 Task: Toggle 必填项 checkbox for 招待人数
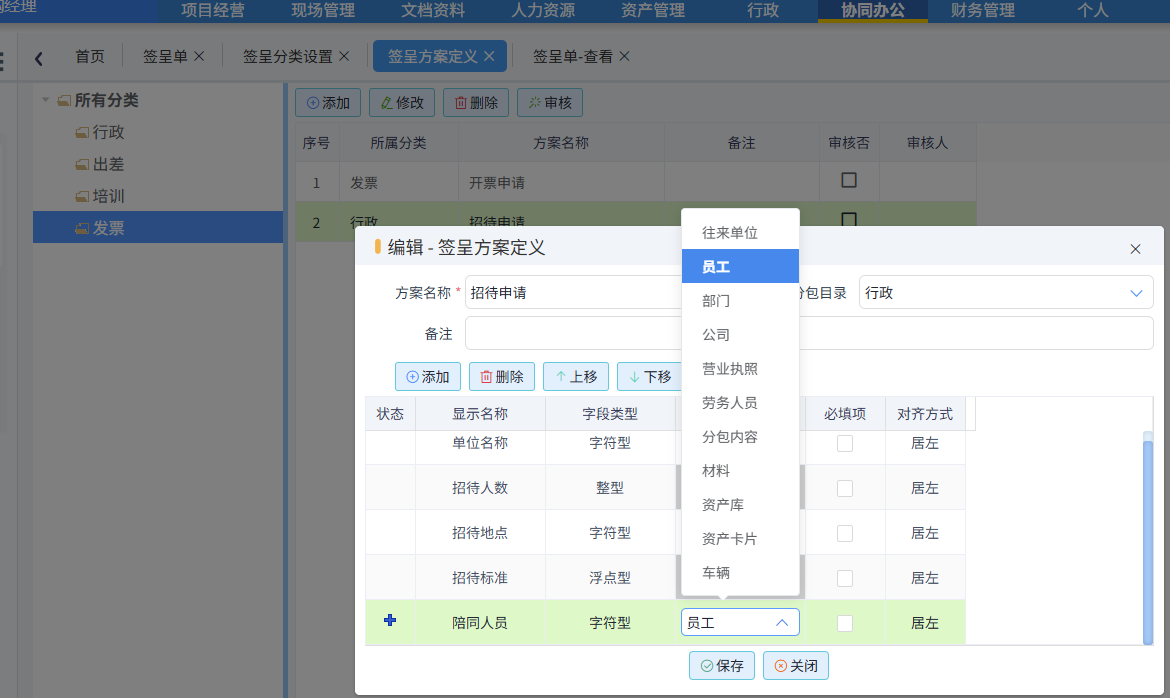click(x=845, y=488)
